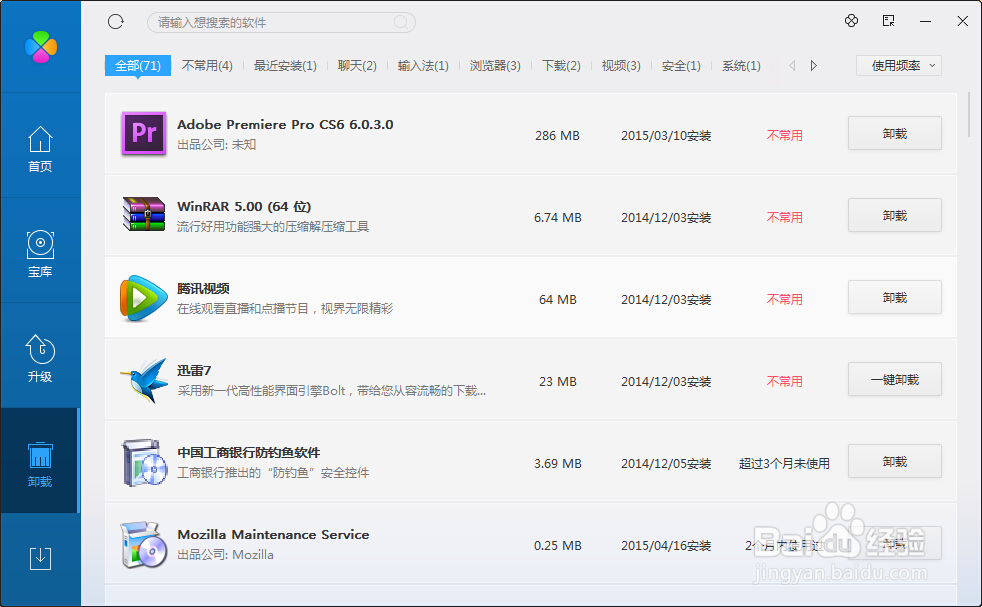Click the Adobe Premiere Pro icon
982x607 pixels.
click(x=144, y=133)
